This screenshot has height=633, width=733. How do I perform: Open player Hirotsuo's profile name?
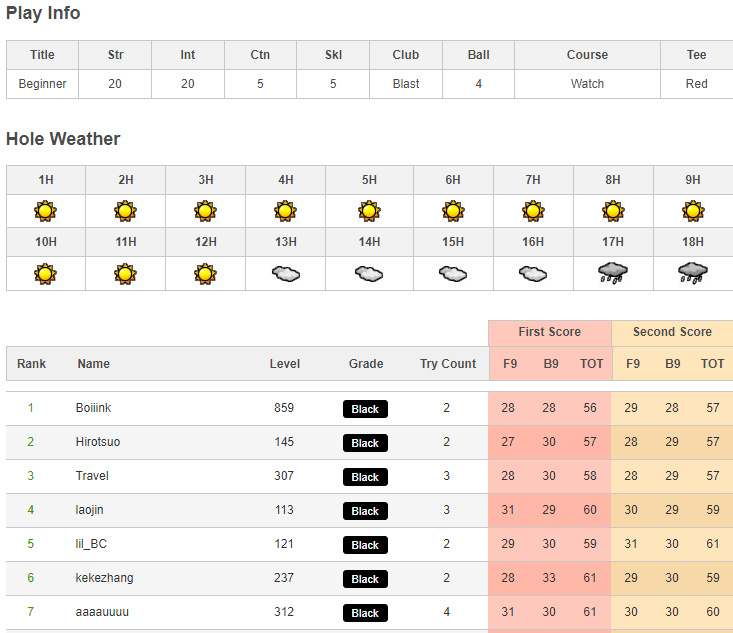click(97, 442)
